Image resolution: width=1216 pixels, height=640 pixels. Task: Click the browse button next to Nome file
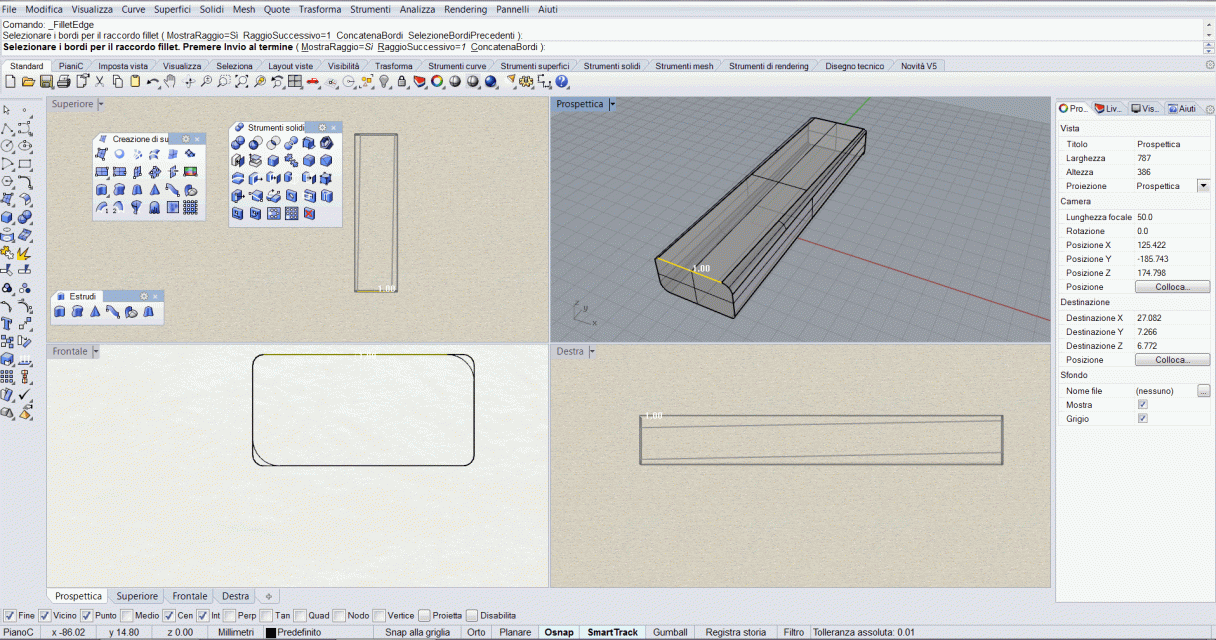[1204, 391]
